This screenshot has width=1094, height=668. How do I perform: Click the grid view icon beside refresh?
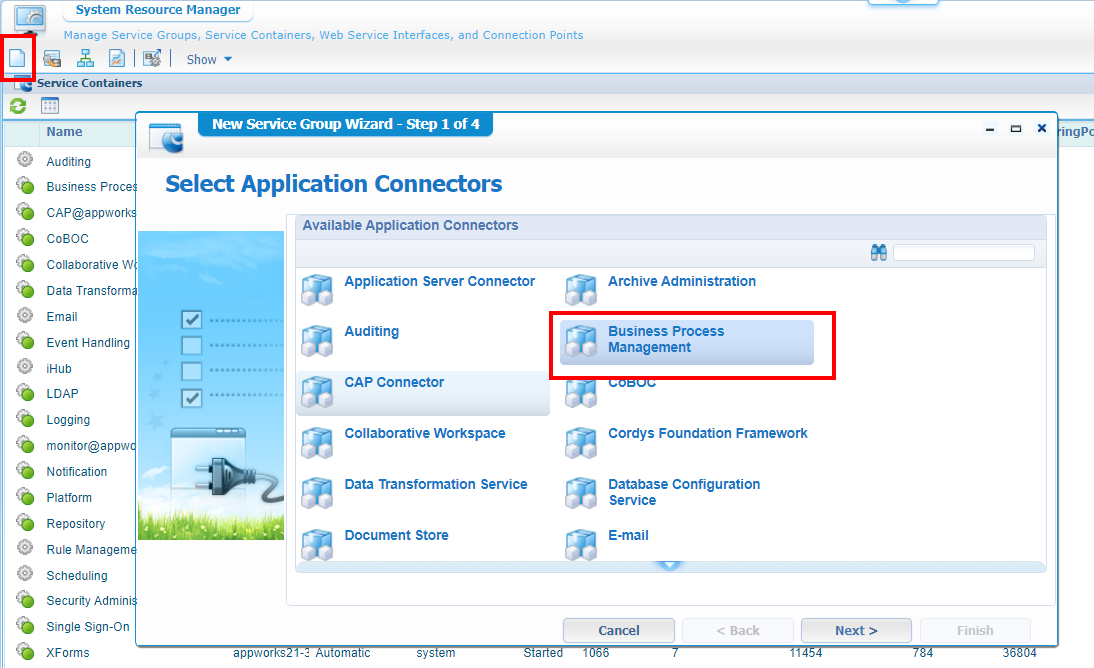tap(50, 106)
